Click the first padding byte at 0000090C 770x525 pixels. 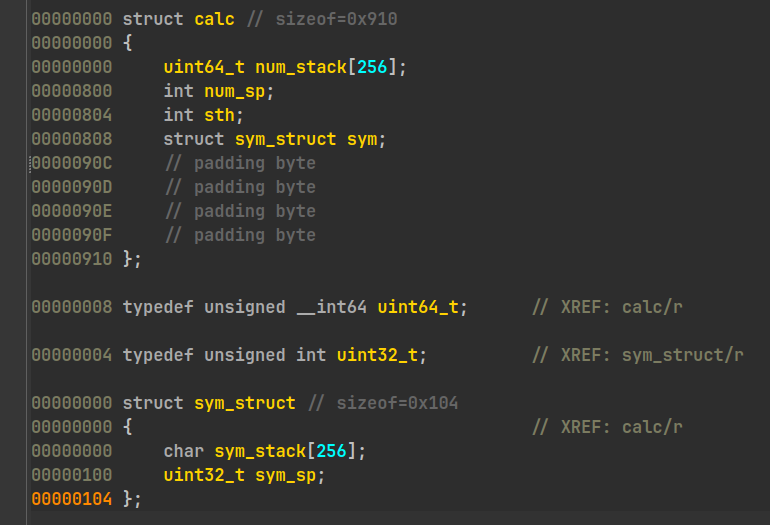click(240, 163)
